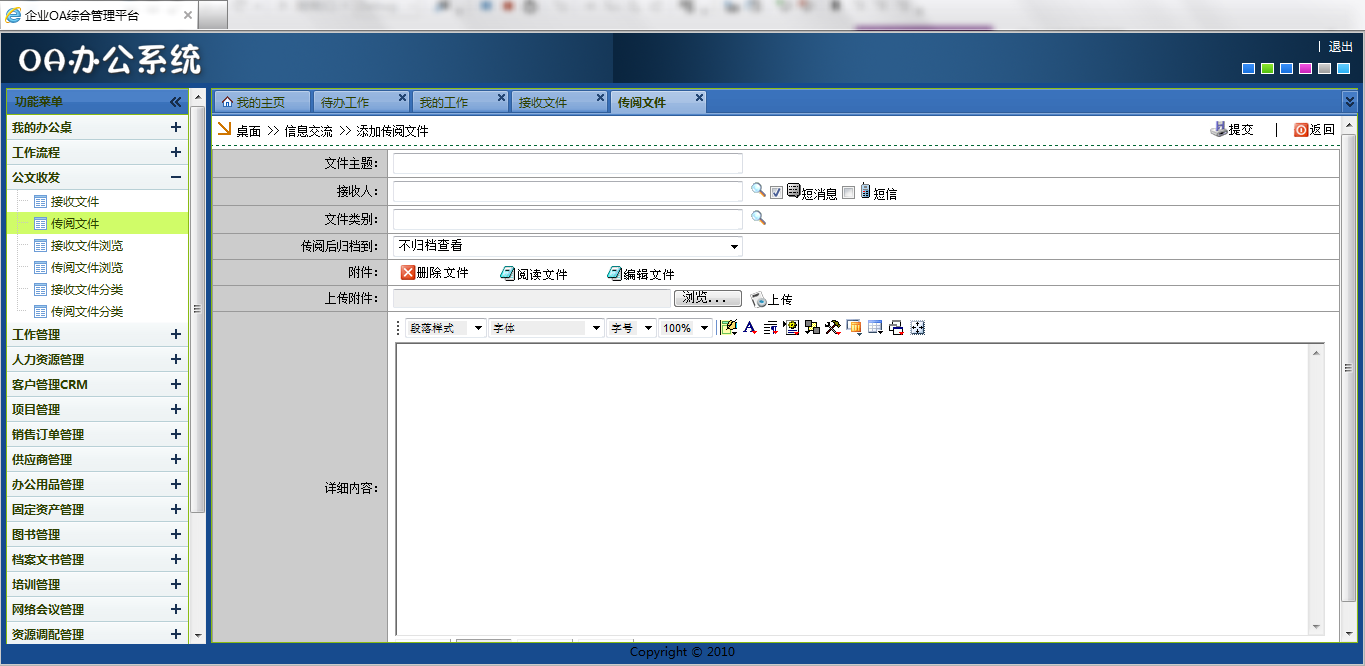Click the pencil edit icon in editor toolbar
This screenshot has height=666, width=1365.
click(x=729, y=327)
